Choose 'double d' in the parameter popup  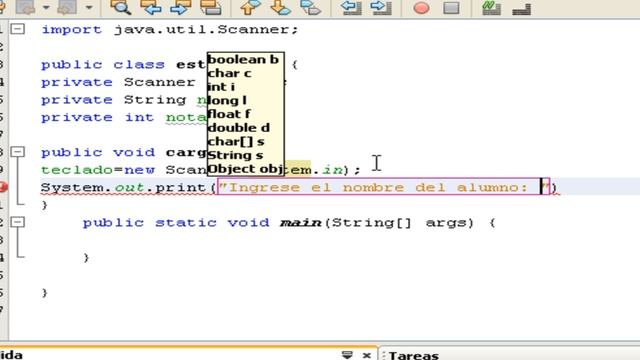[239, 128]
